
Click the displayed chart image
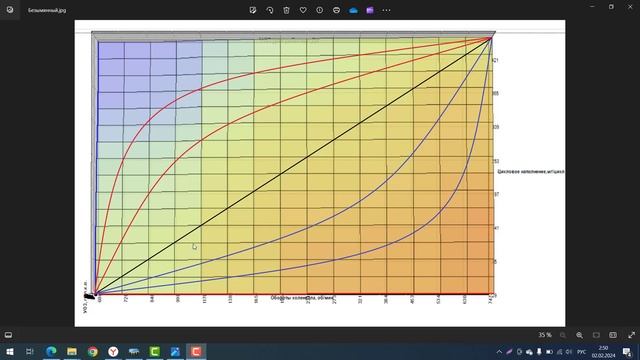pyautogui.click(x=320, y=173)
